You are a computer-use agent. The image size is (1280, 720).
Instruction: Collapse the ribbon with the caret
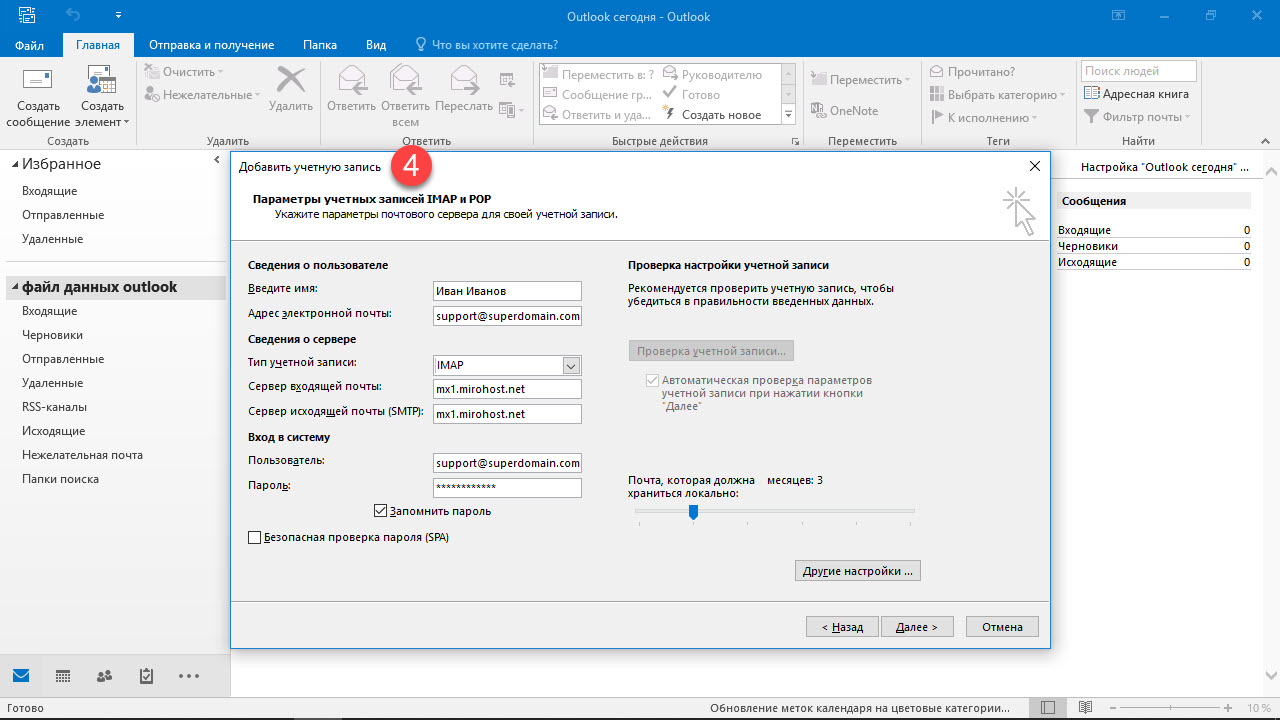1265,142
